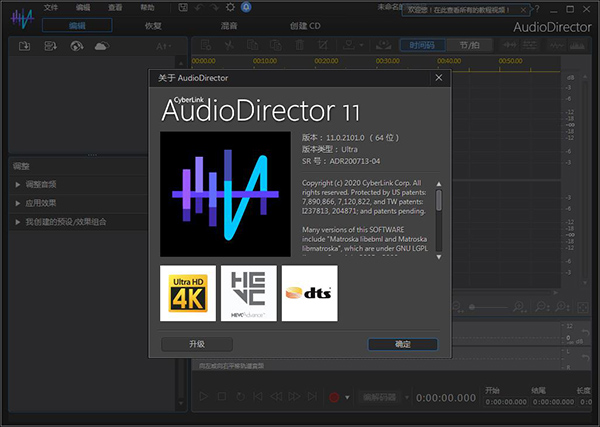Open the record options dropdown arrow
Image resolution: width=600 pixels, height=427 pixels.
point(347,398)
